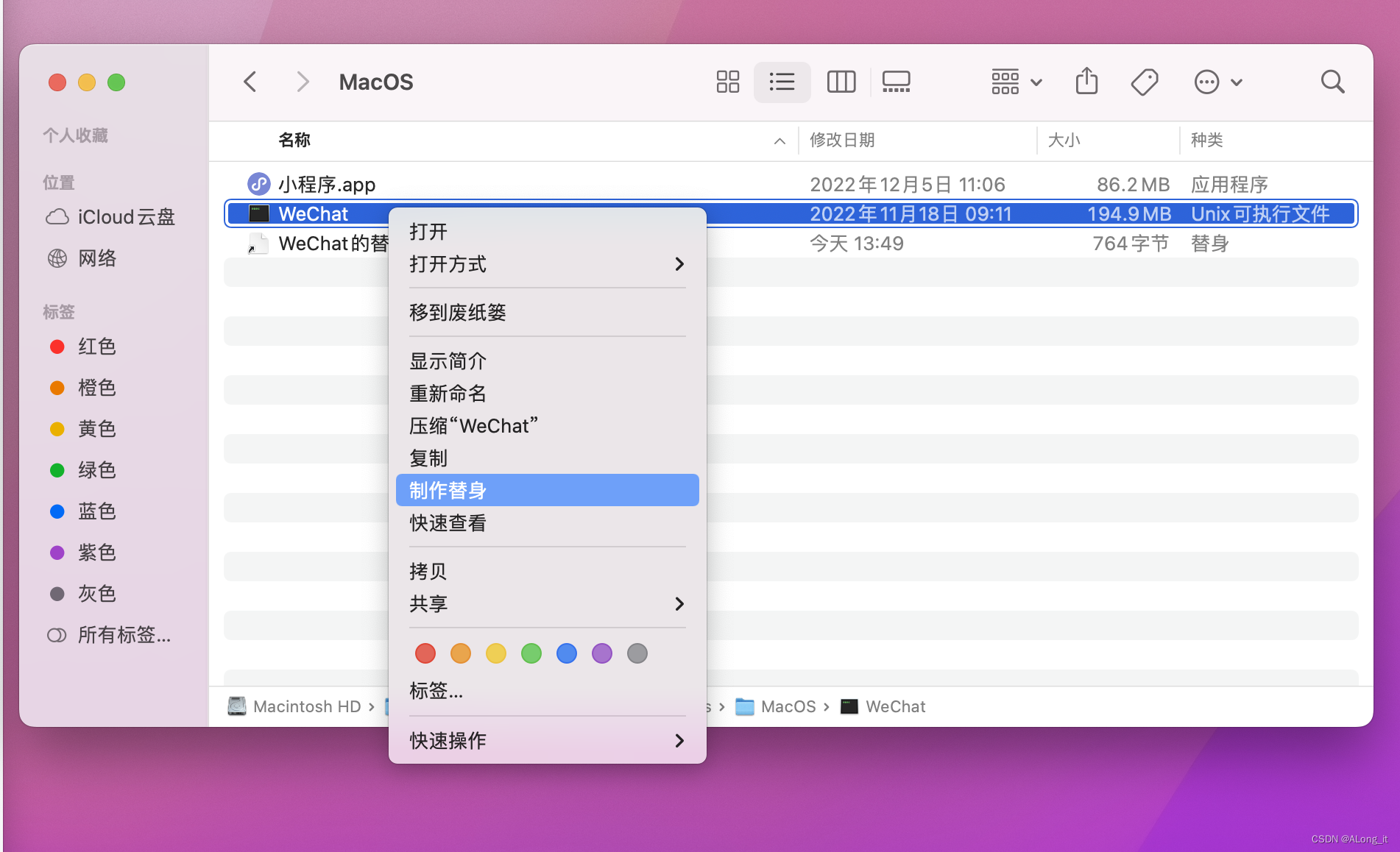Click the 小程序.app file icon
This screenshot has width=1400, height=852.
point(258,184)
